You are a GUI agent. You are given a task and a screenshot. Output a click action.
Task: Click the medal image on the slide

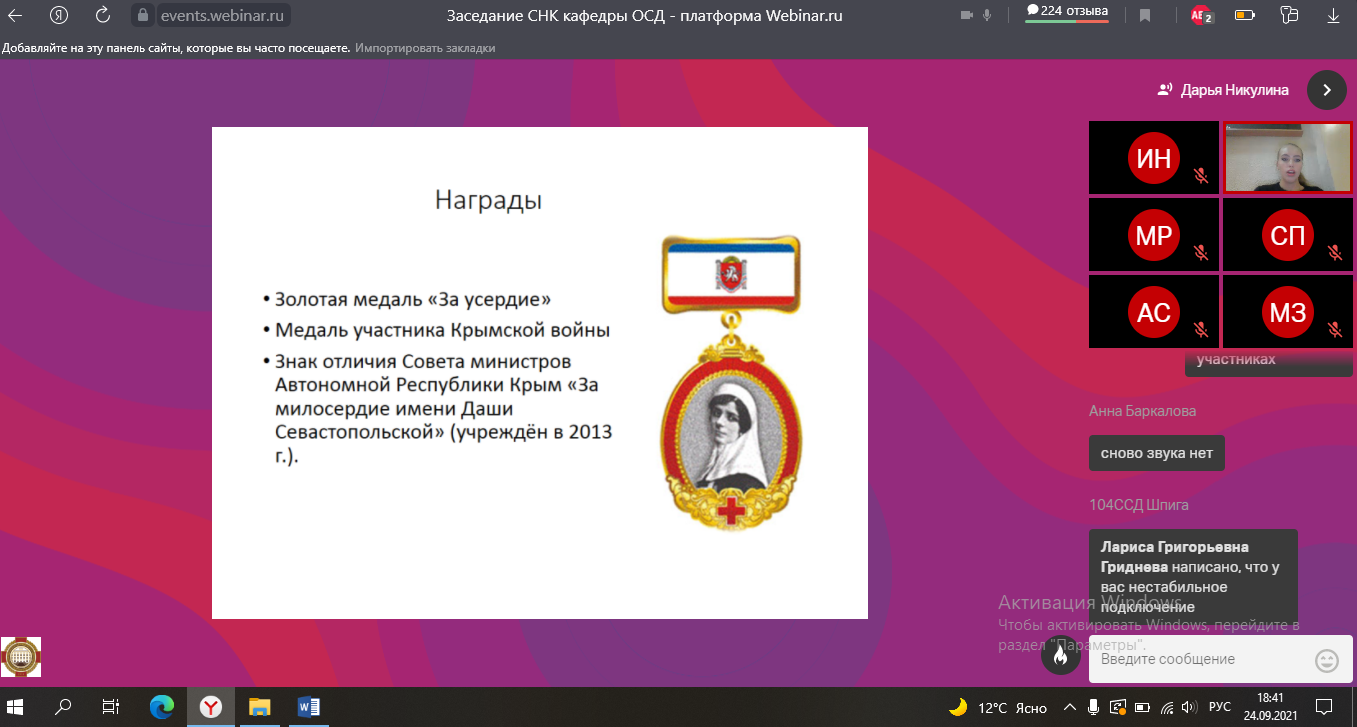tap(733, 382)
